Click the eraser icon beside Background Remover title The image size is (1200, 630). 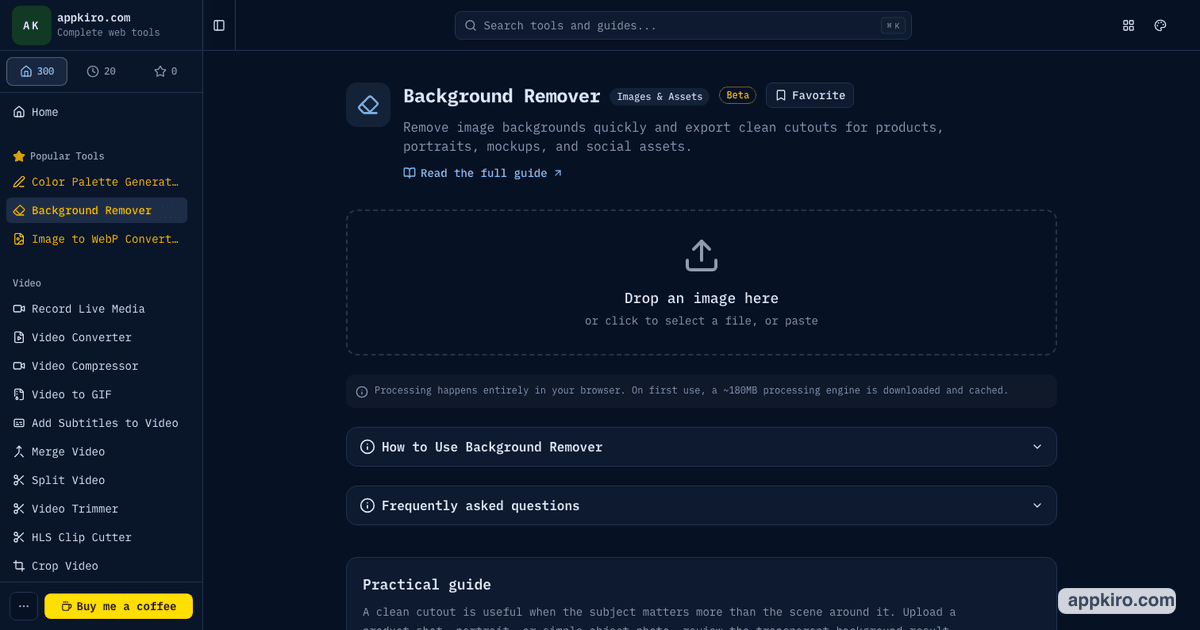368,105
